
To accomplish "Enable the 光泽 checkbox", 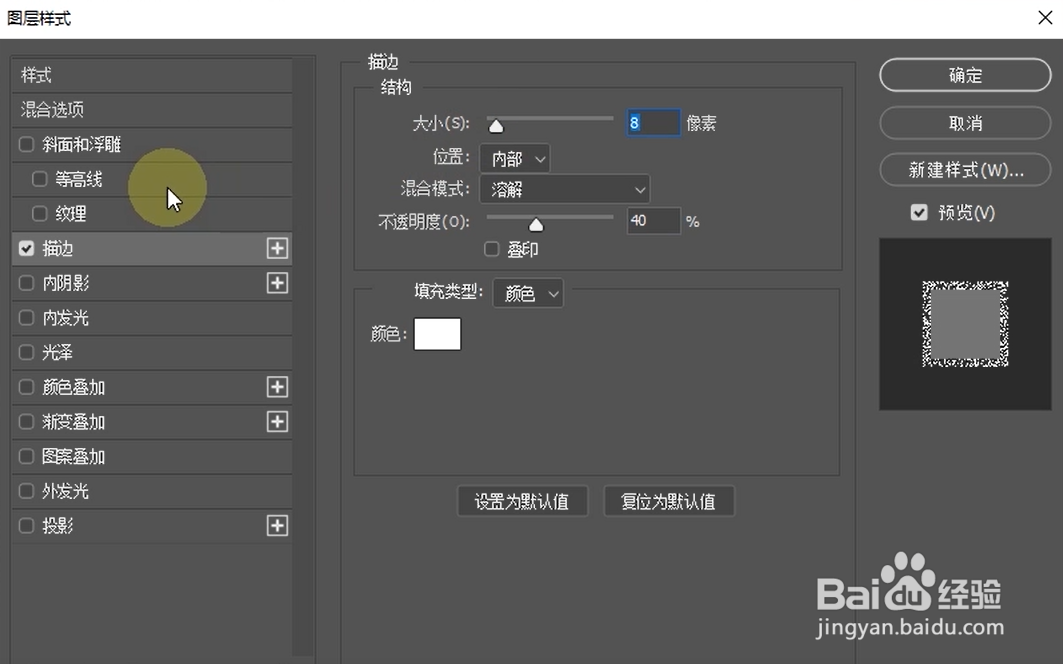I will [26, 352].
